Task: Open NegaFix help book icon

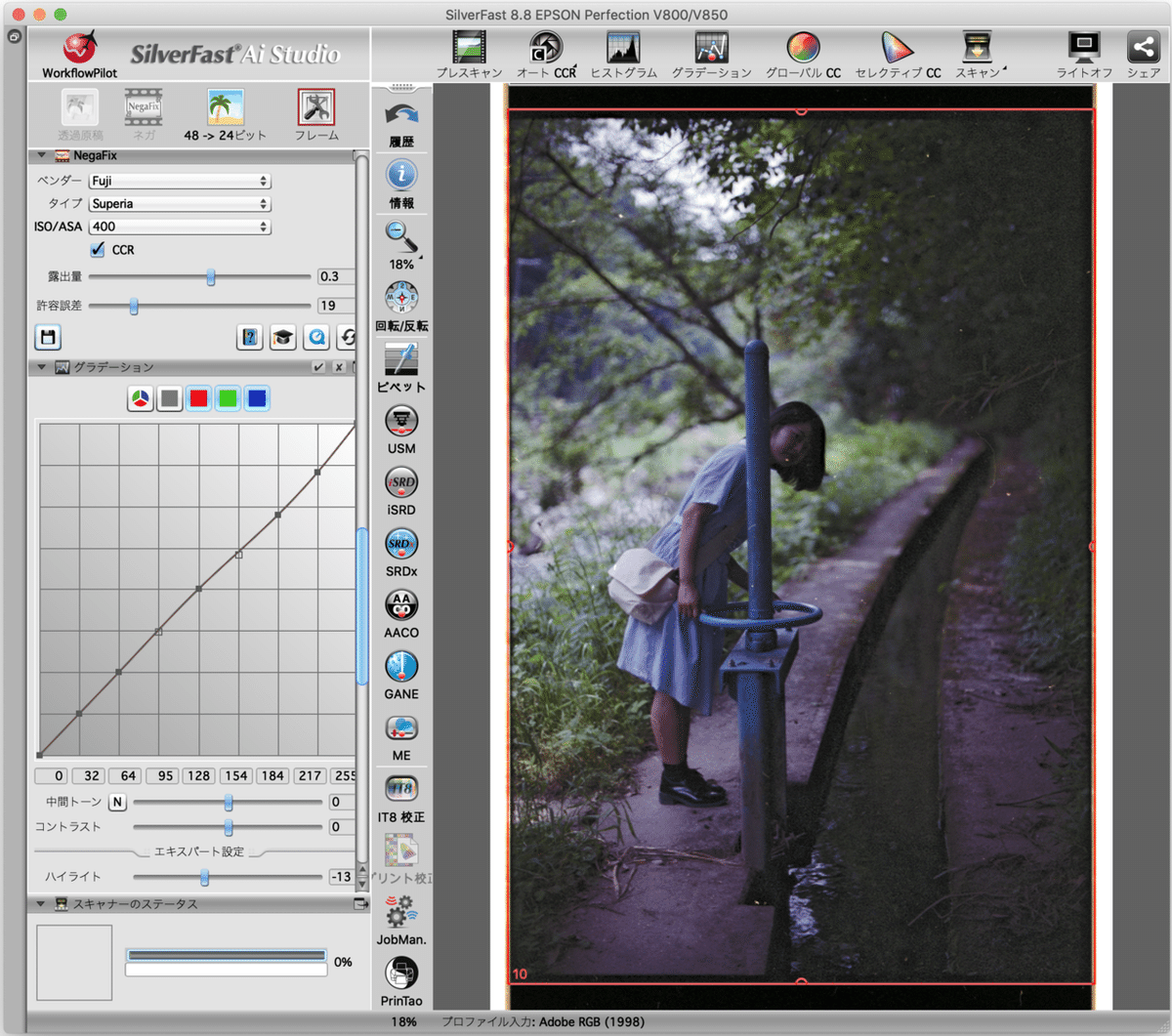Action: point(250,338)
